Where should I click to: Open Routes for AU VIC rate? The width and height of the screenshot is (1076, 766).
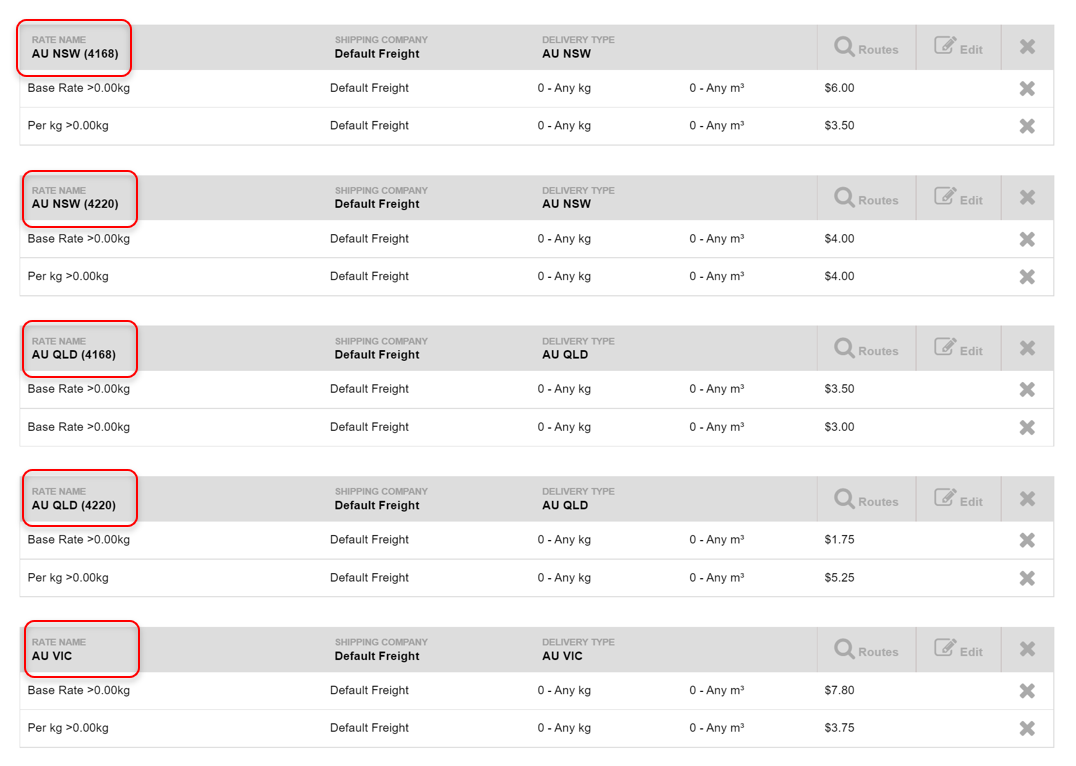pyautogui.click(x=866, y=651)
